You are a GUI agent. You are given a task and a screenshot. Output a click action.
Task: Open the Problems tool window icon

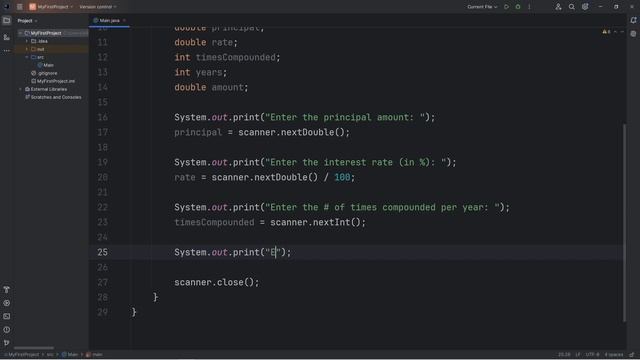tap(7, 329)
